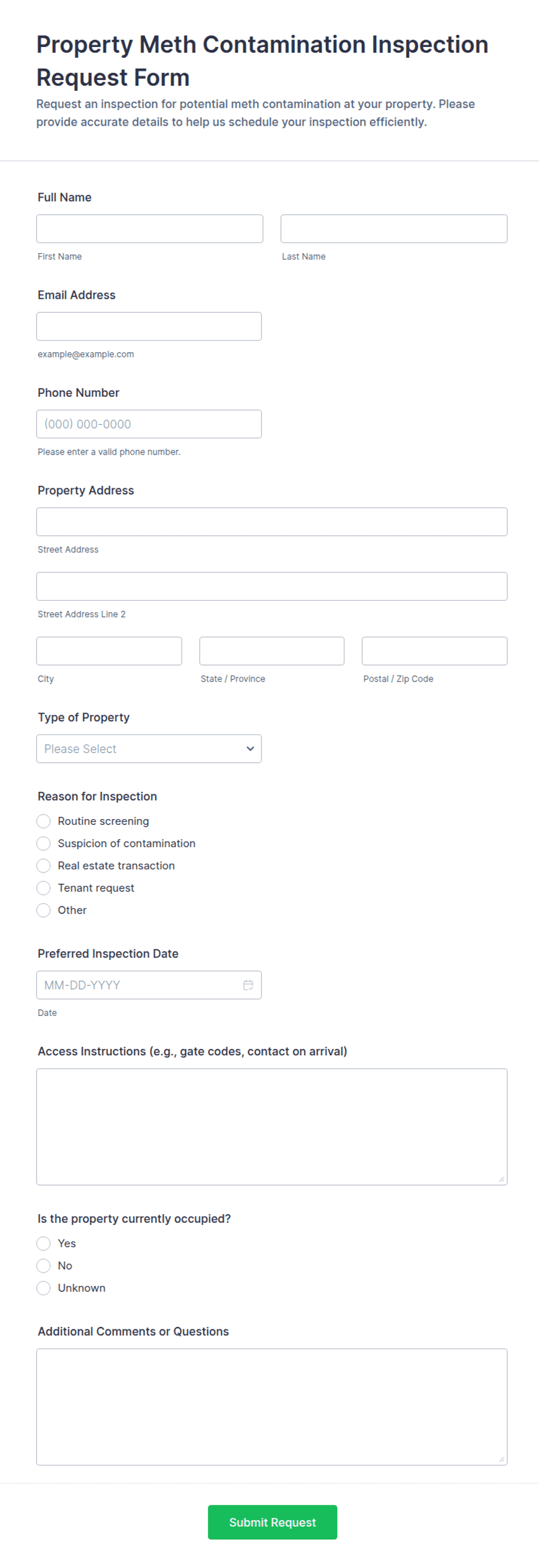Viewport: 539px width, 1568px height.
Task: Click the Type of Property dropdown chevron
Action: click(250, 749)
